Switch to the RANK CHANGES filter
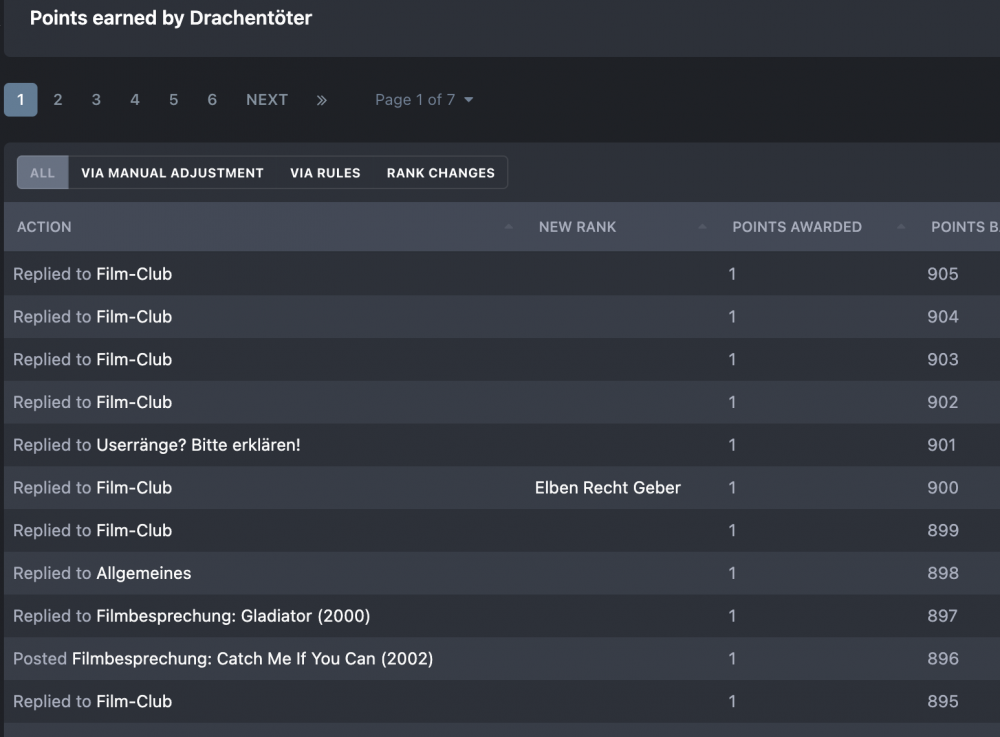The height and width of the screenshot is (737, 1000). [441, 173]
